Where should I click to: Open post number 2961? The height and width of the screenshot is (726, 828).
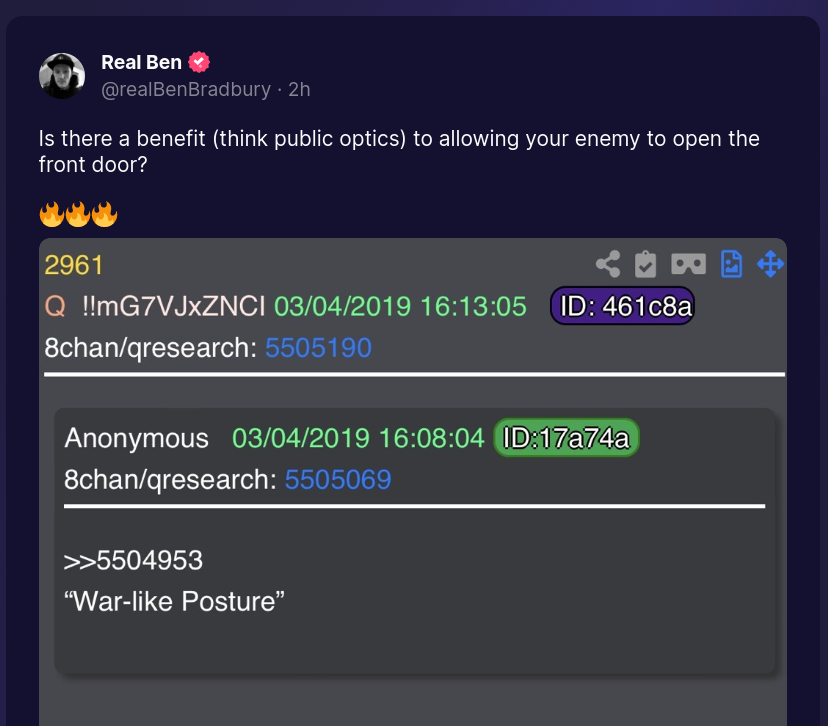pyautogui.click(x=74, y=265)
